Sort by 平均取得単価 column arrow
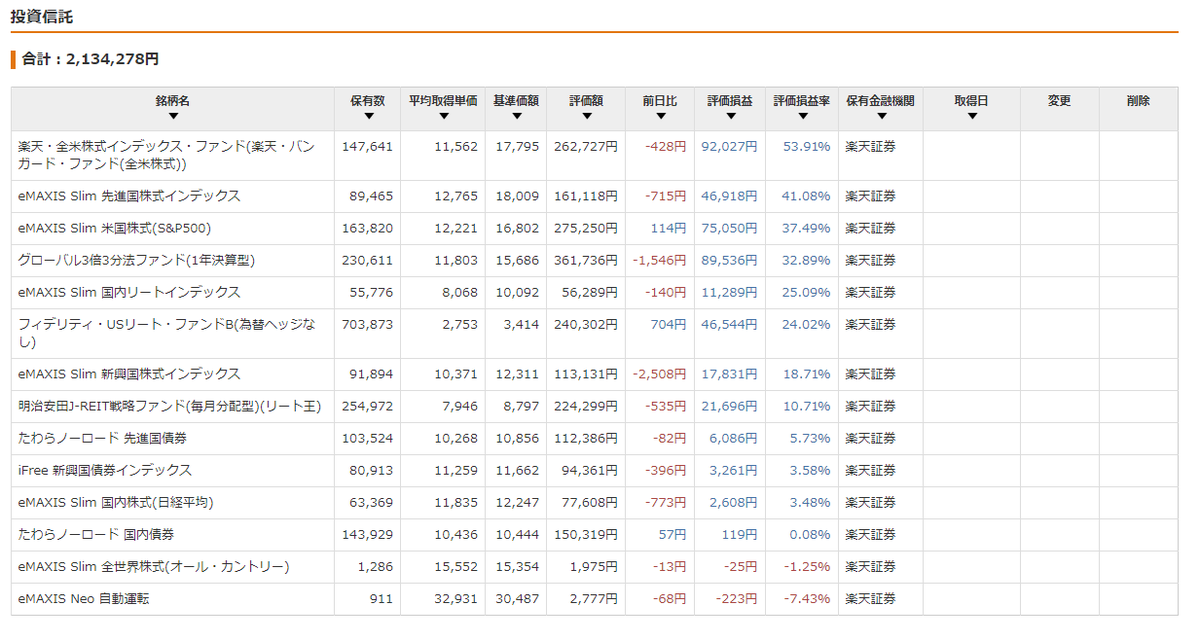 [x=443, y=117]
